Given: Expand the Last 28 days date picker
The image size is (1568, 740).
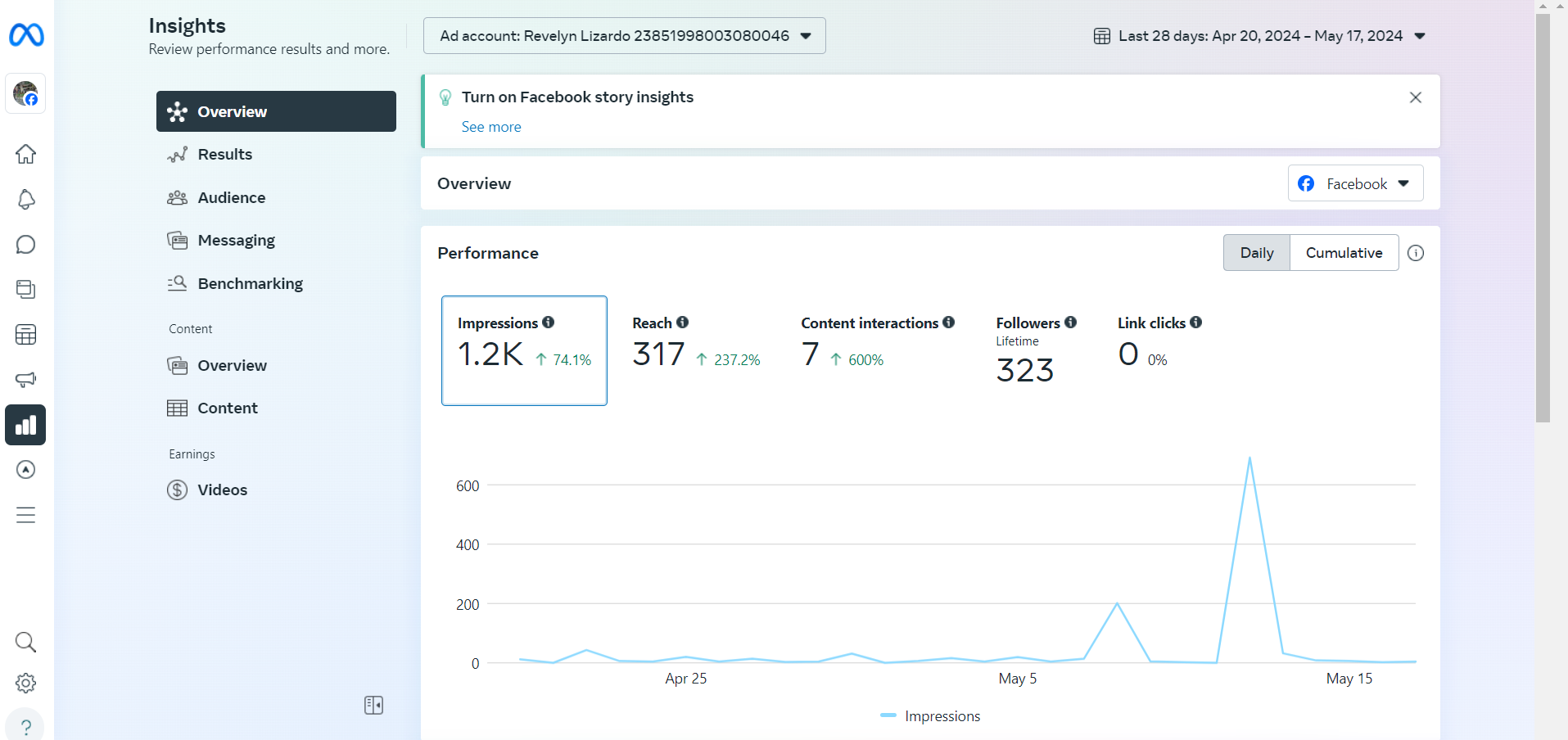Looking at the screenshot, I should pos(1260,36).
